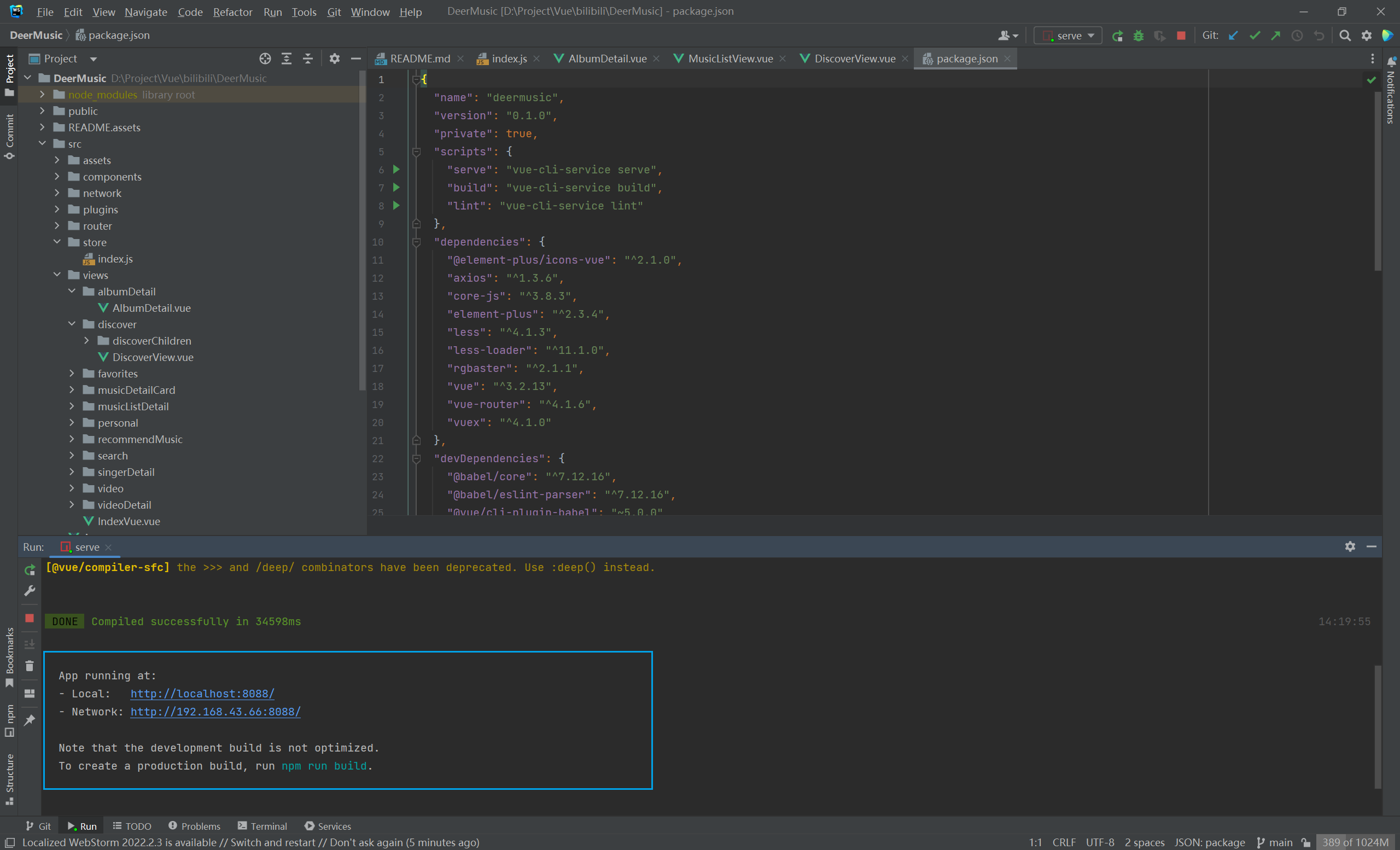Viewport: 1400px width, 850px height.
Task: Open the Refactor menu
Action: coord(232,11)
